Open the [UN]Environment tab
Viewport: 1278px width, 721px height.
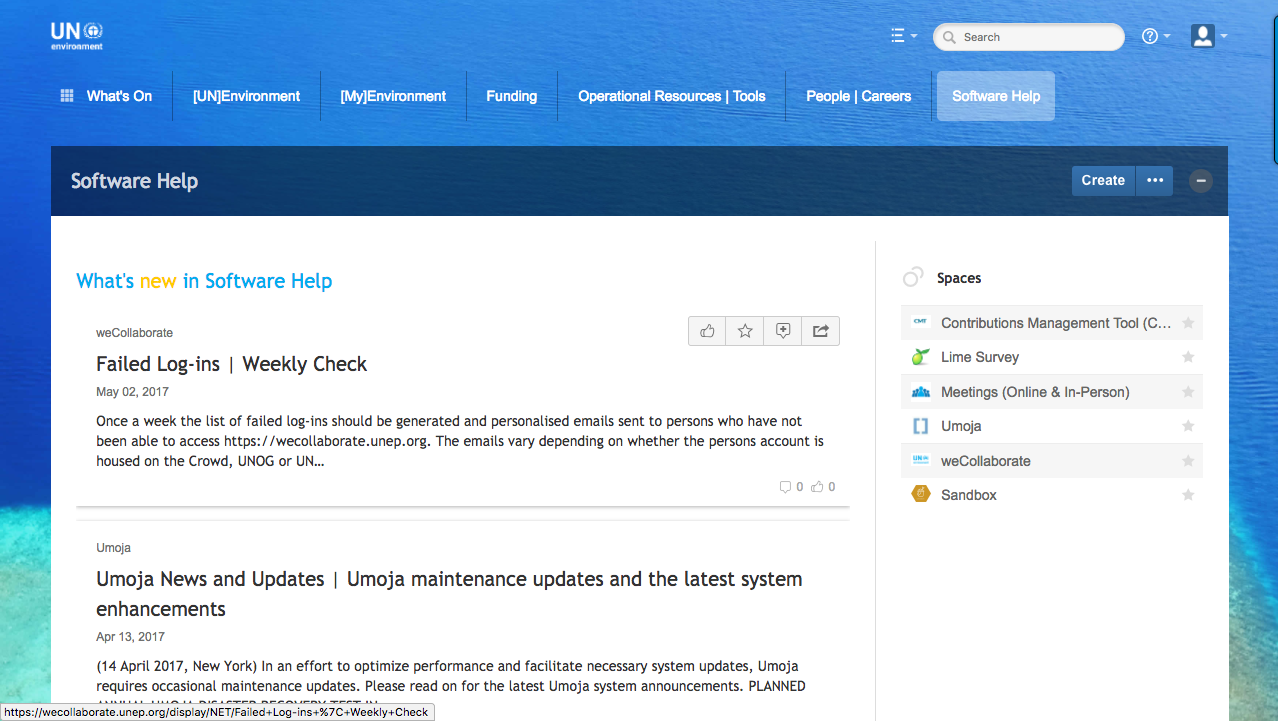[246, 96]
